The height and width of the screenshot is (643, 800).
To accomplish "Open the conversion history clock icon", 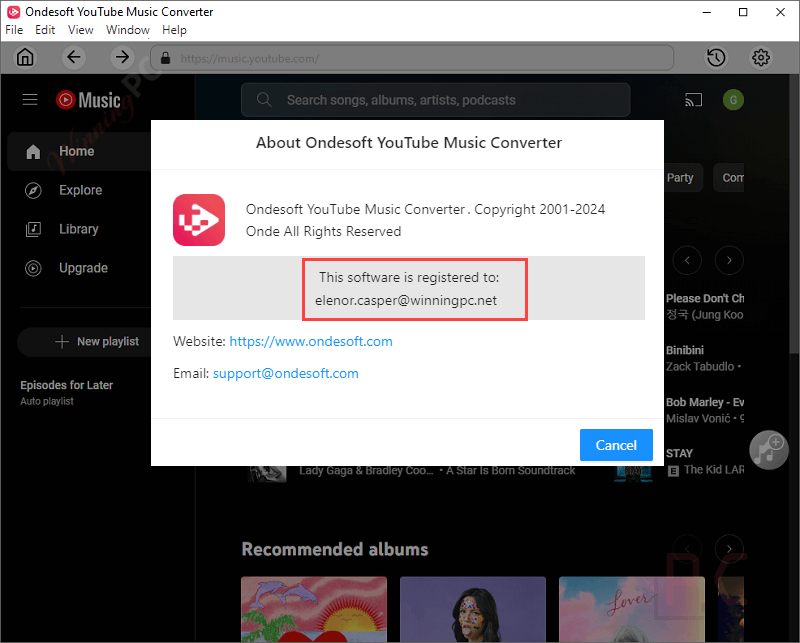I will [716, 57].
